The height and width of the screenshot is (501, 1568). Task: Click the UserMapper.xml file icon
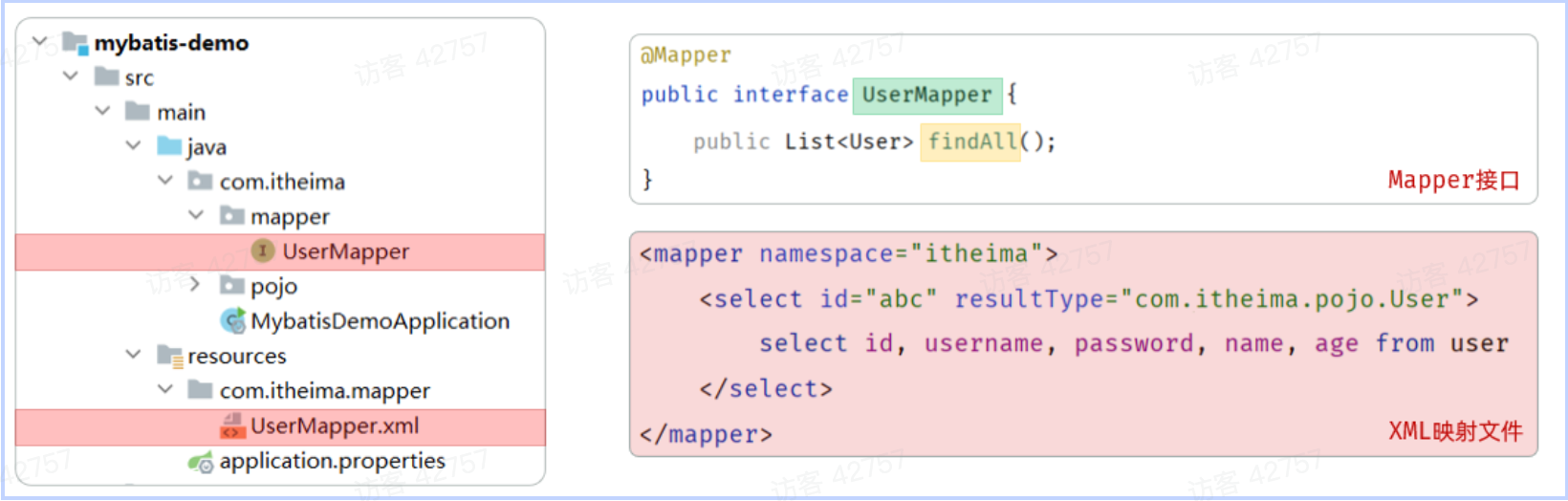coord(232,426)
